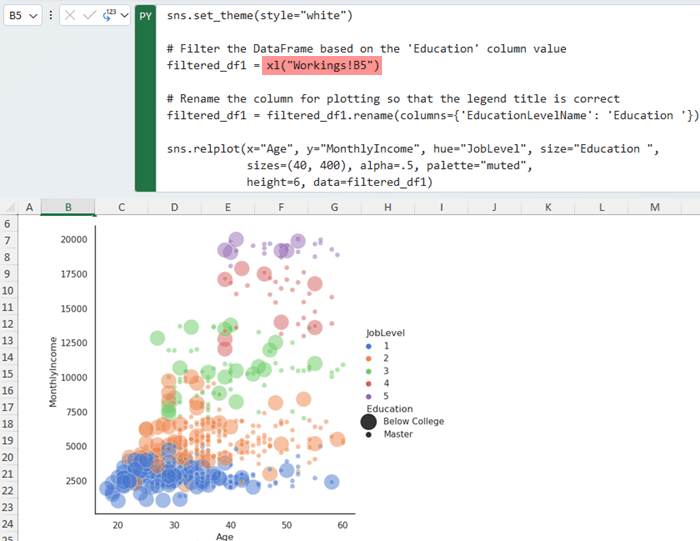Click the Rename the column comment line
The height and width of the screenshot is (541, 700).
point(393,99)
